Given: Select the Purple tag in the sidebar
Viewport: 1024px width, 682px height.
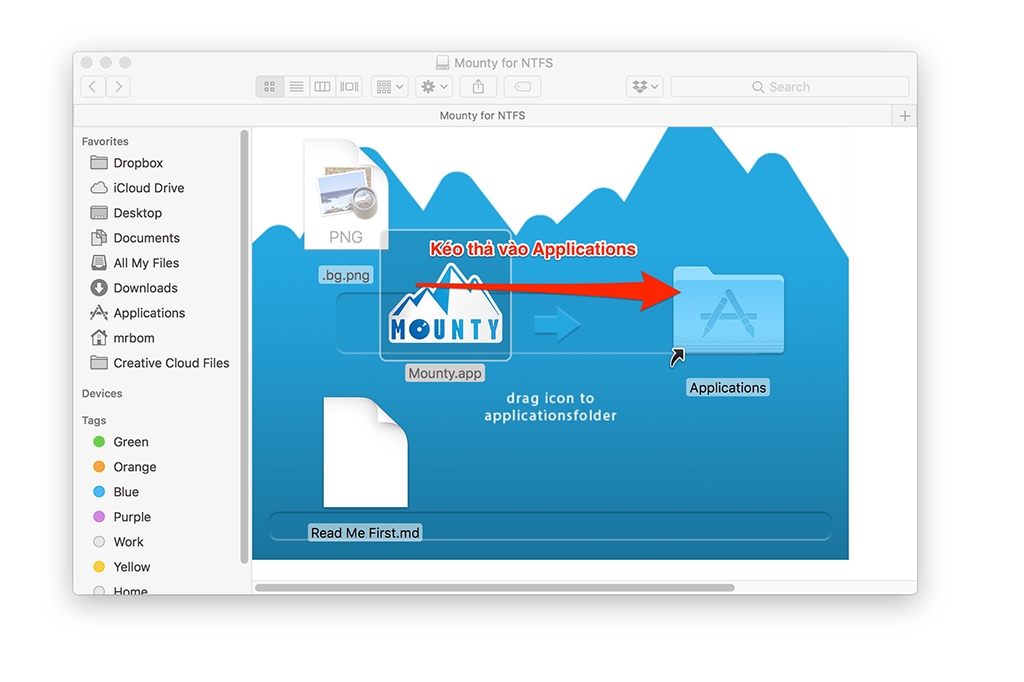Looking at the screenshot, I should pos(131,516).
